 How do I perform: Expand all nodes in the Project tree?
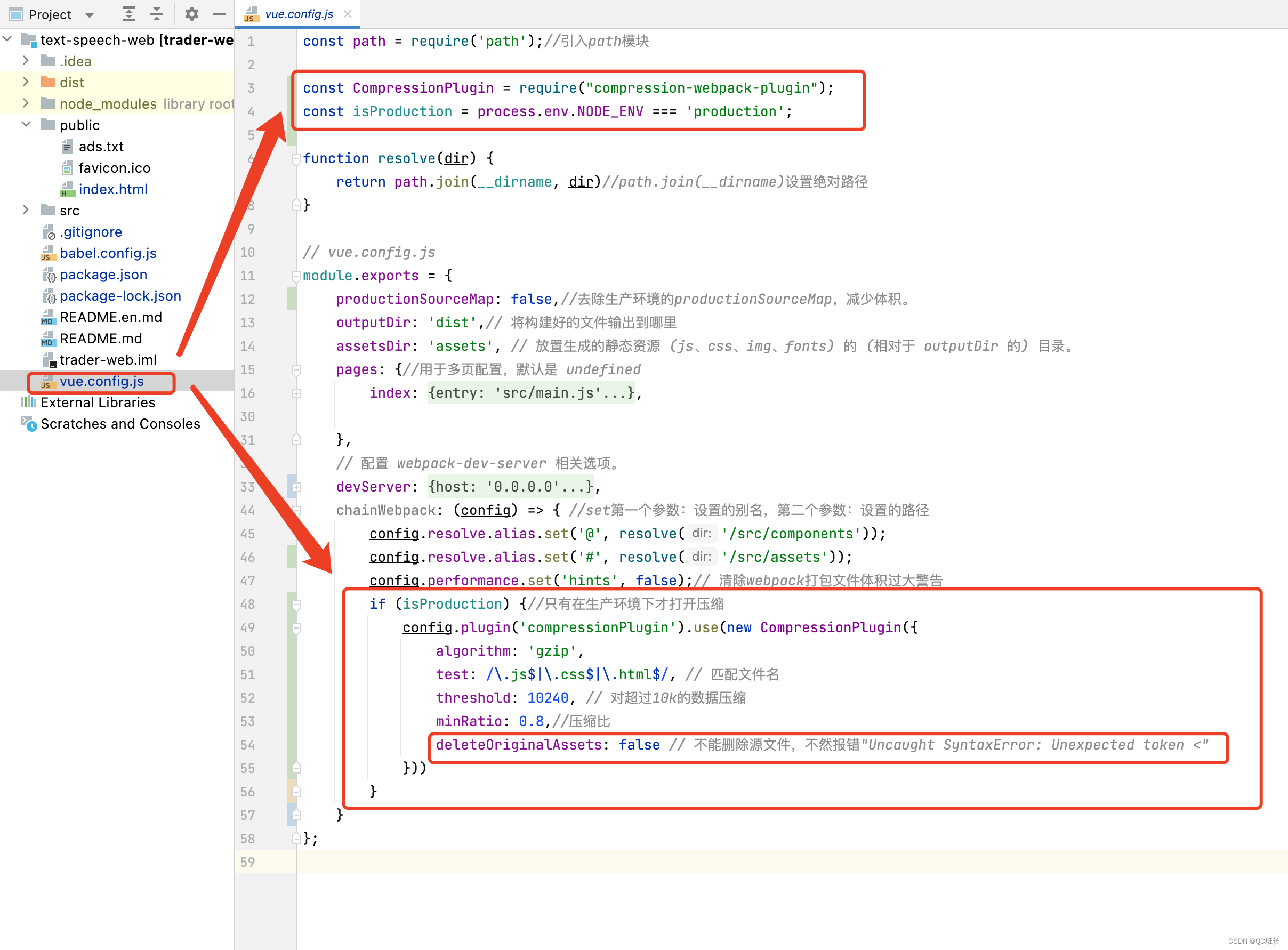click(x=129, y=14)
